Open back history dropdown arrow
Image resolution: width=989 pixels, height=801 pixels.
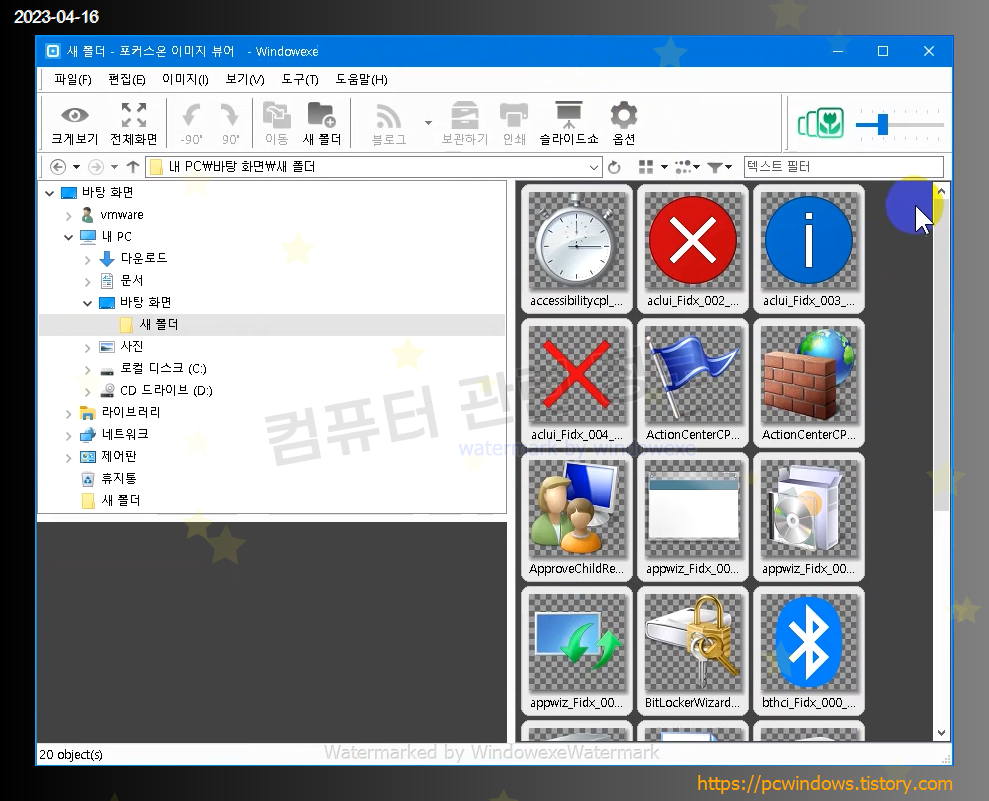[76, 167]
